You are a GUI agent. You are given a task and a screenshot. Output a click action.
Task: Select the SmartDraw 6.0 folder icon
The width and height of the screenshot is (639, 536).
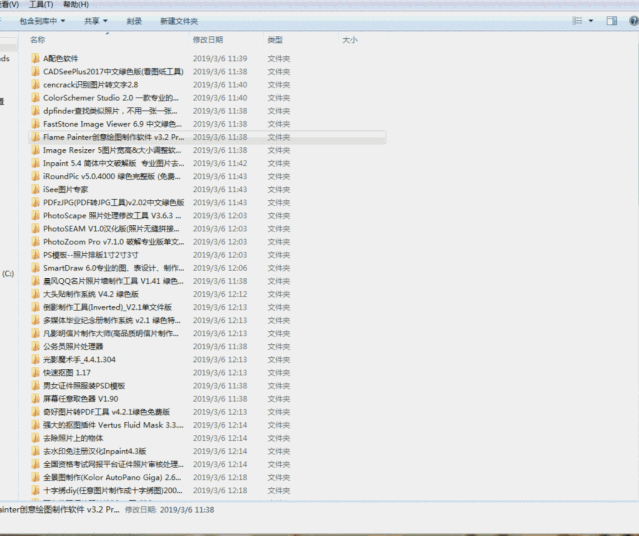[36, 268]
